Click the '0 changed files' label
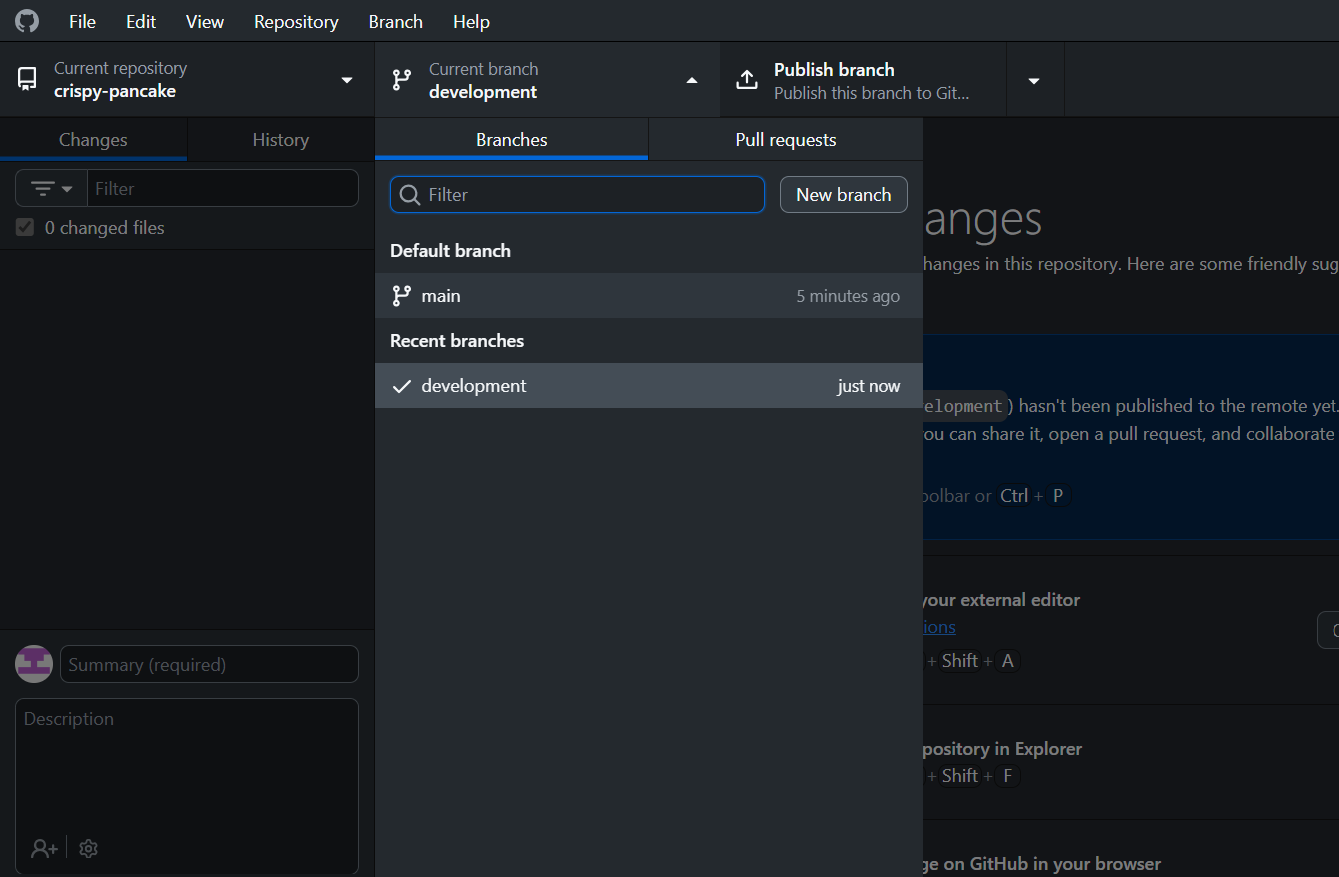The width and height of the screenshot is (1339, 877). coord(105,228)
